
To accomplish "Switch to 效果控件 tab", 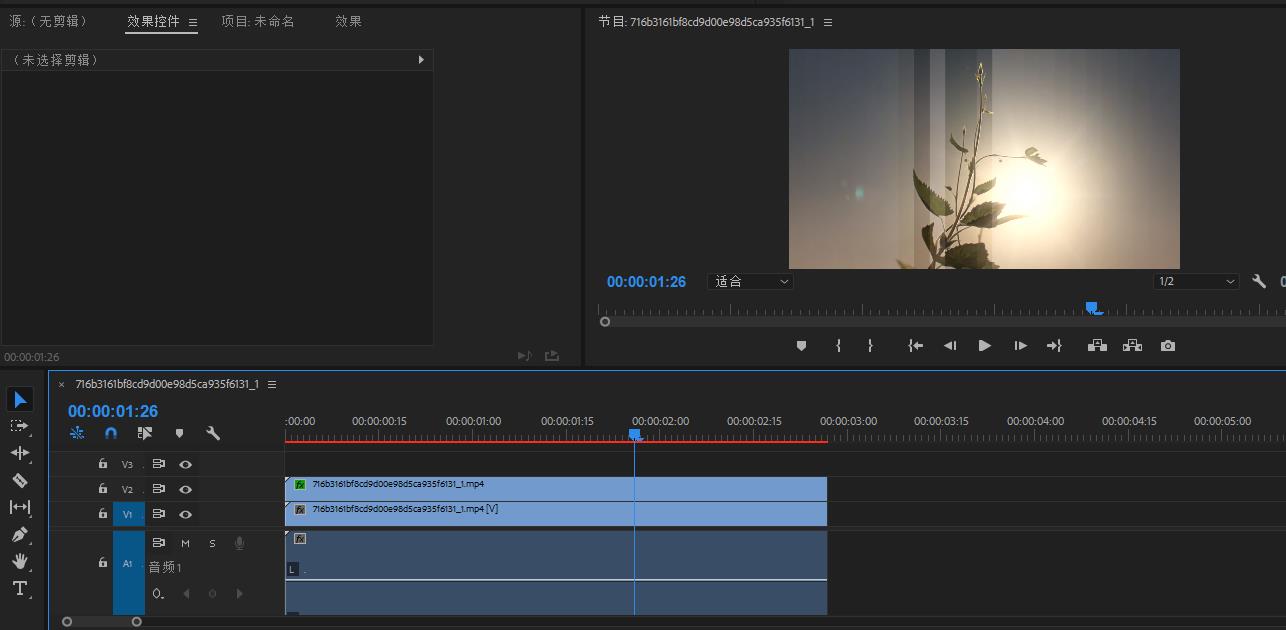I will [154, 21].
